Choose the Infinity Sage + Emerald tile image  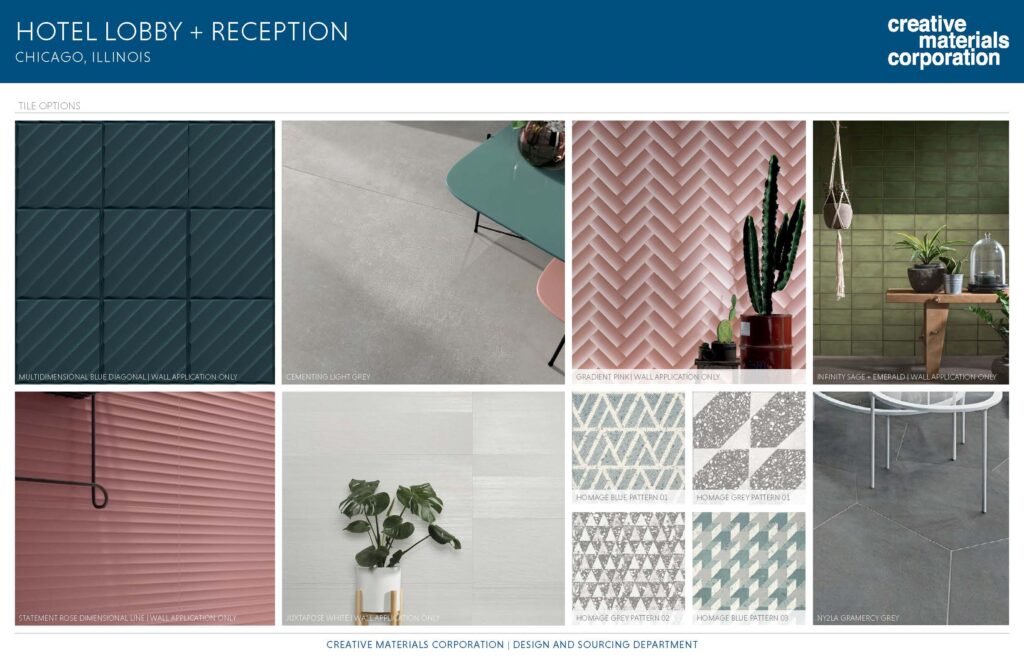pyautogui.click(x=911, y=252)
